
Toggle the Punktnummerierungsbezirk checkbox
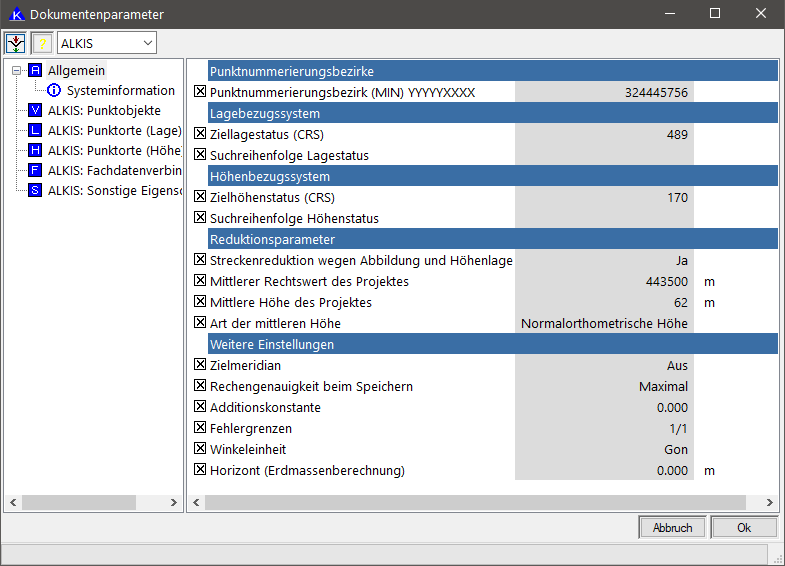pos(199,92)
